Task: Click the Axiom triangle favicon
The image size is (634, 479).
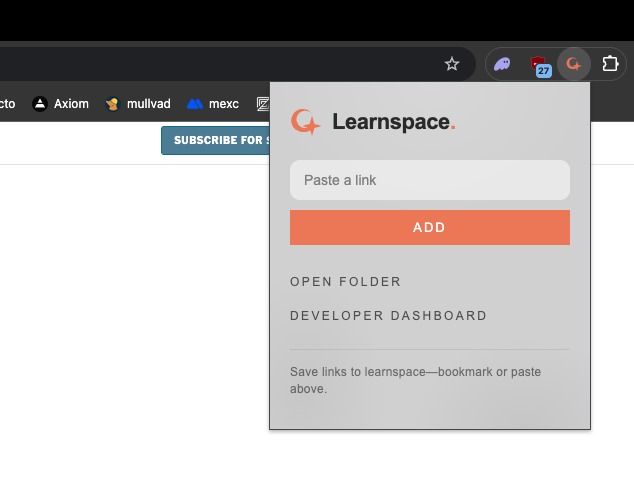Action: point(40,104)
